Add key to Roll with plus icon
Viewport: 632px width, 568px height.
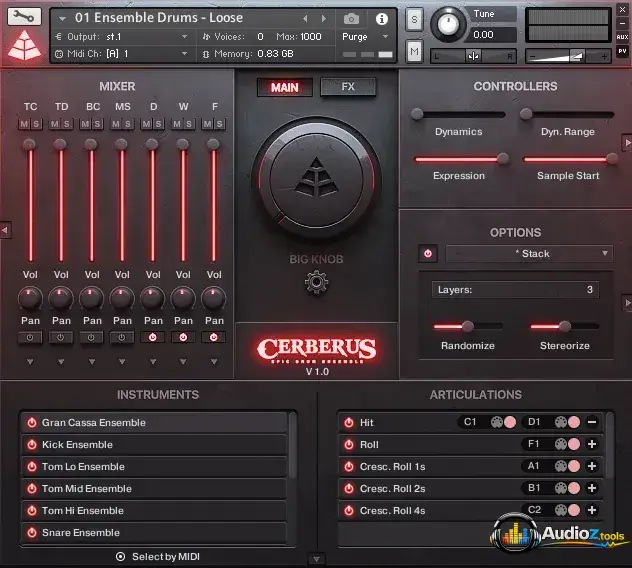[x=592, y=444]
